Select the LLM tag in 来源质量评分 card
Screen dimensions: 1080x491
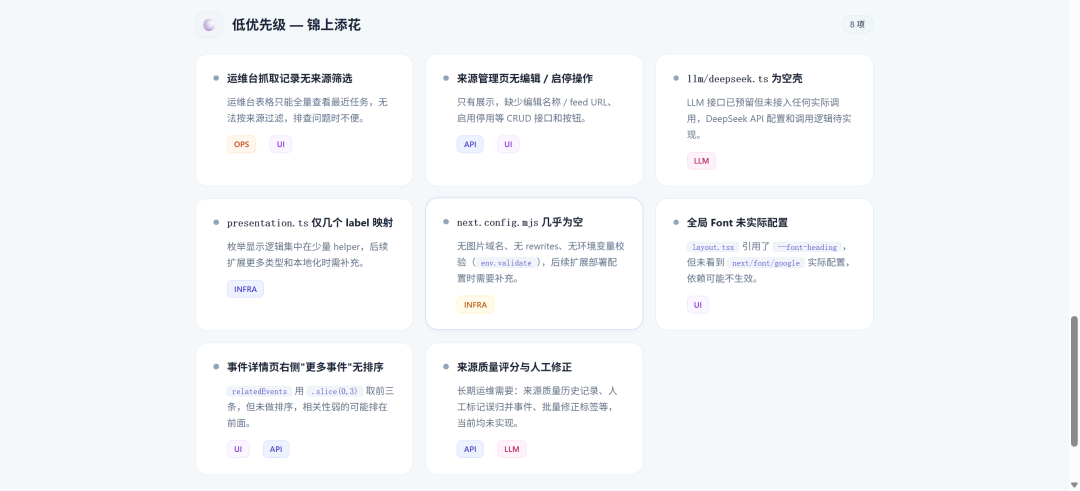point(512,449)
